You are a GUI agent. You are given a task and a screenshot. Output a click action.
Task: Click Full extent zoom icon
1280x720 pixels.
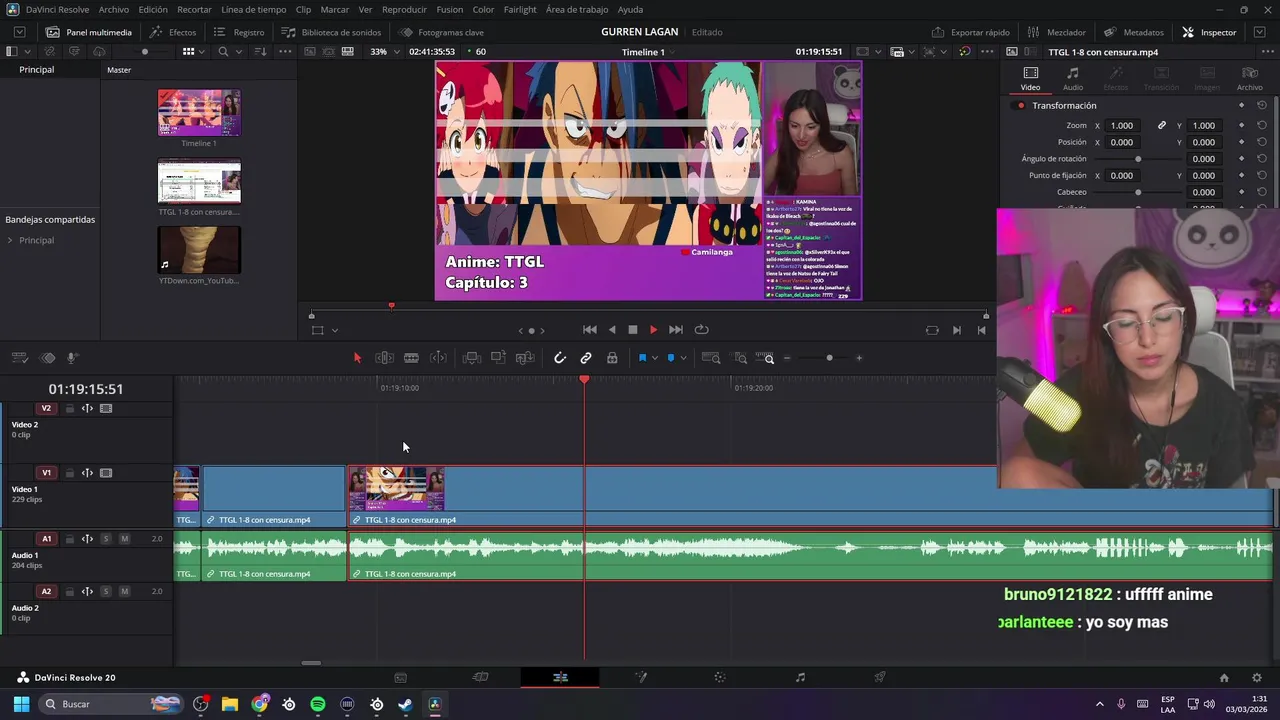[x=711, y=358]
